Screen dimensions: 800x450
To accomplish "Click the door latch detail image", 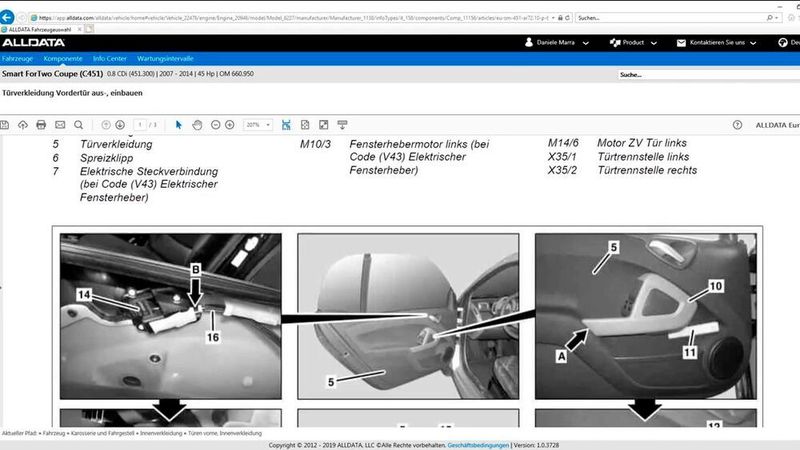I will [170, 316].
